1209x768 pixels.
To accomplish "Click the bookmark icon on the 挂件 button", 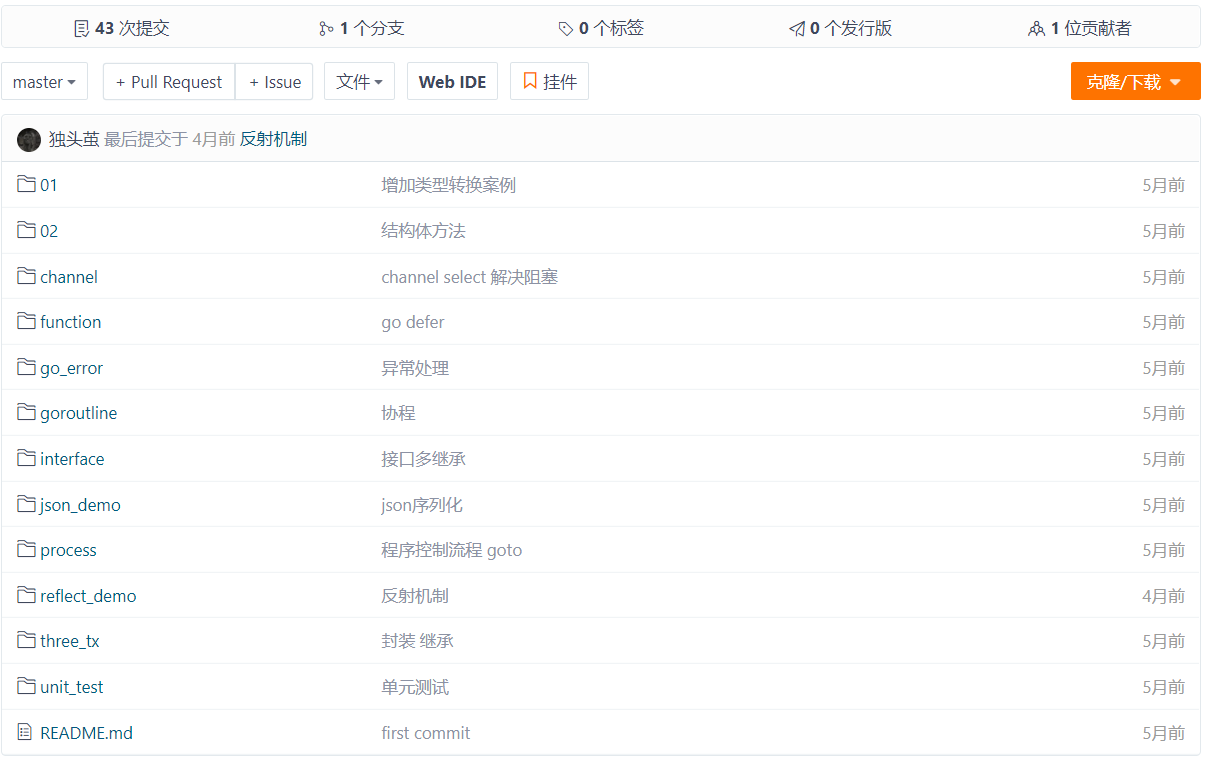I will point(530,81).
